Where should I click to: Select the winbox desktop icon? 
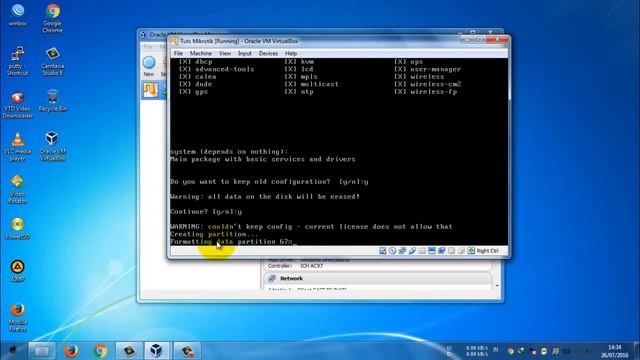(x=18, y=16)
